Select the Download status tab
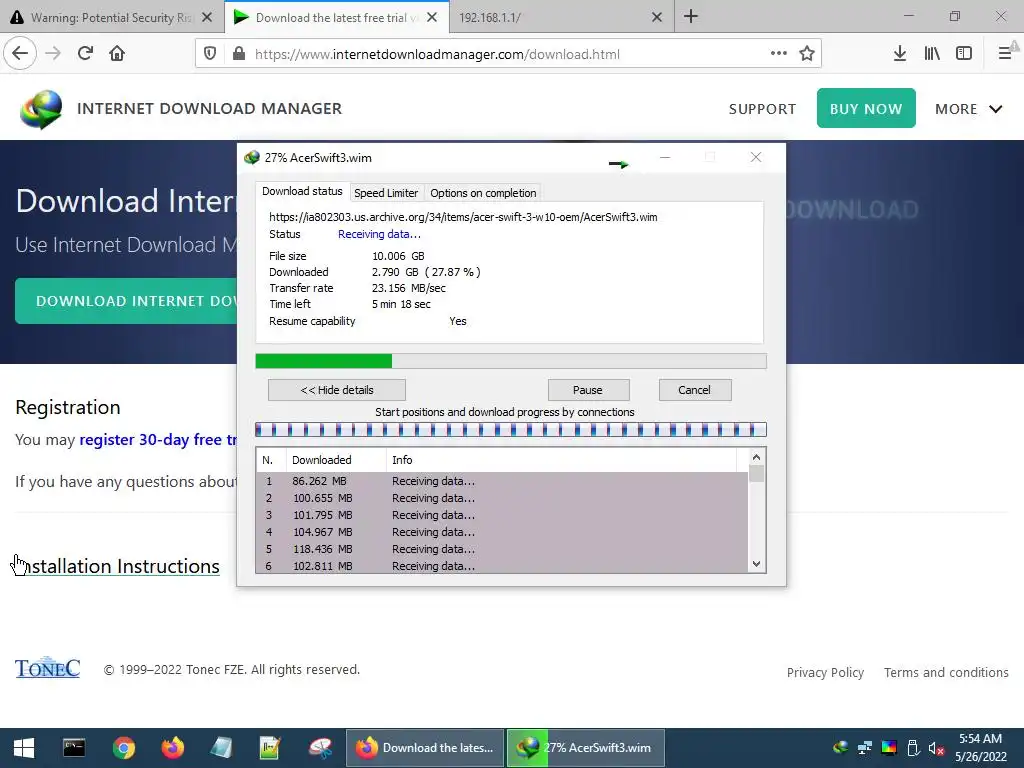1024x768 pixels. pyautogui.click(x=302, y=191)
